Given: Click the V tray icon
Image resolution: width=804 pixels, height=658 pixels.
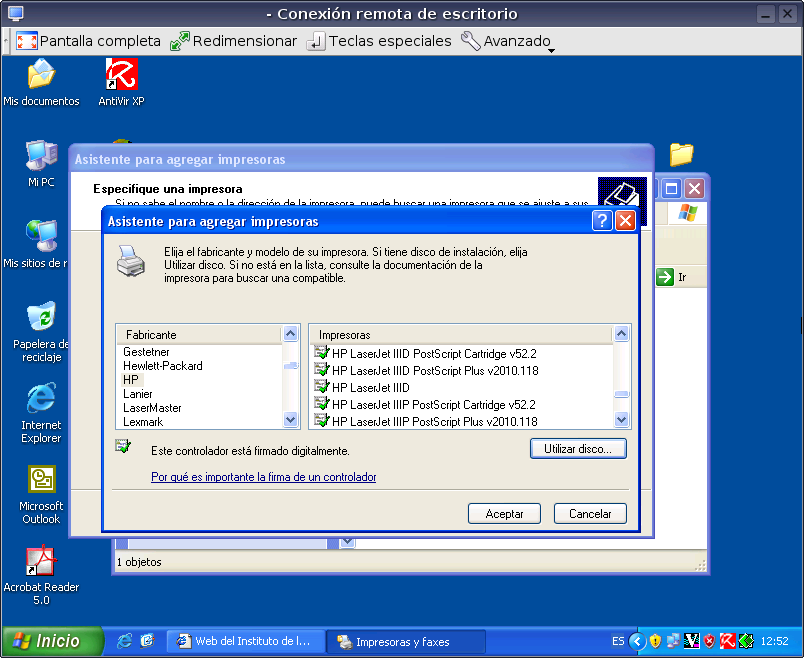Looking at the screenshot, I should [691, 641].
